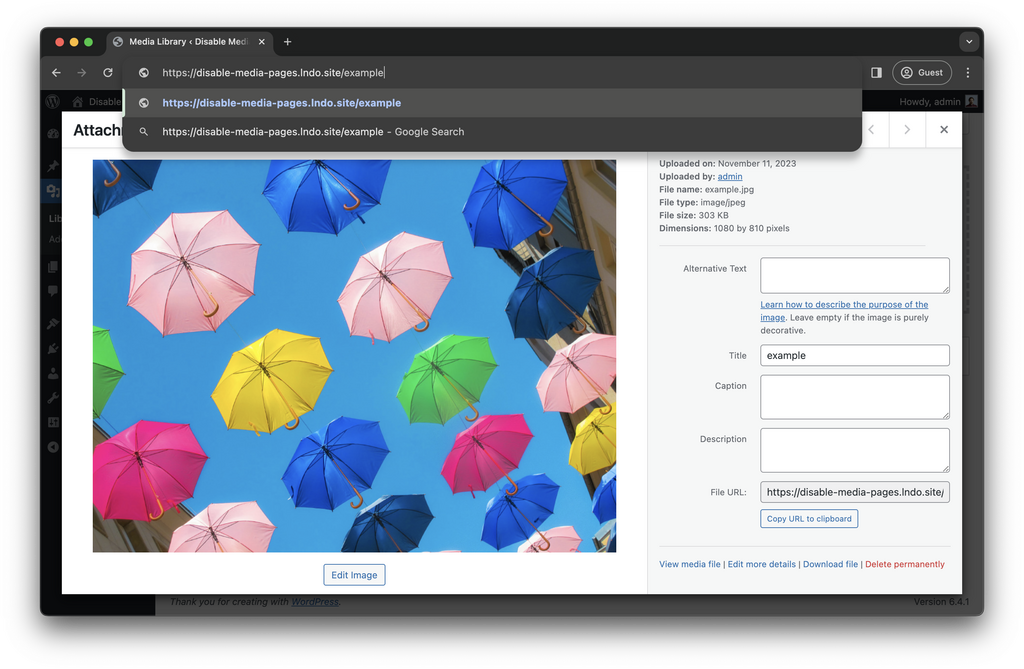The width and height of the screenshot is (1024, 669).
Task: Open the Guest profile menu
Action: click(922, 73)
